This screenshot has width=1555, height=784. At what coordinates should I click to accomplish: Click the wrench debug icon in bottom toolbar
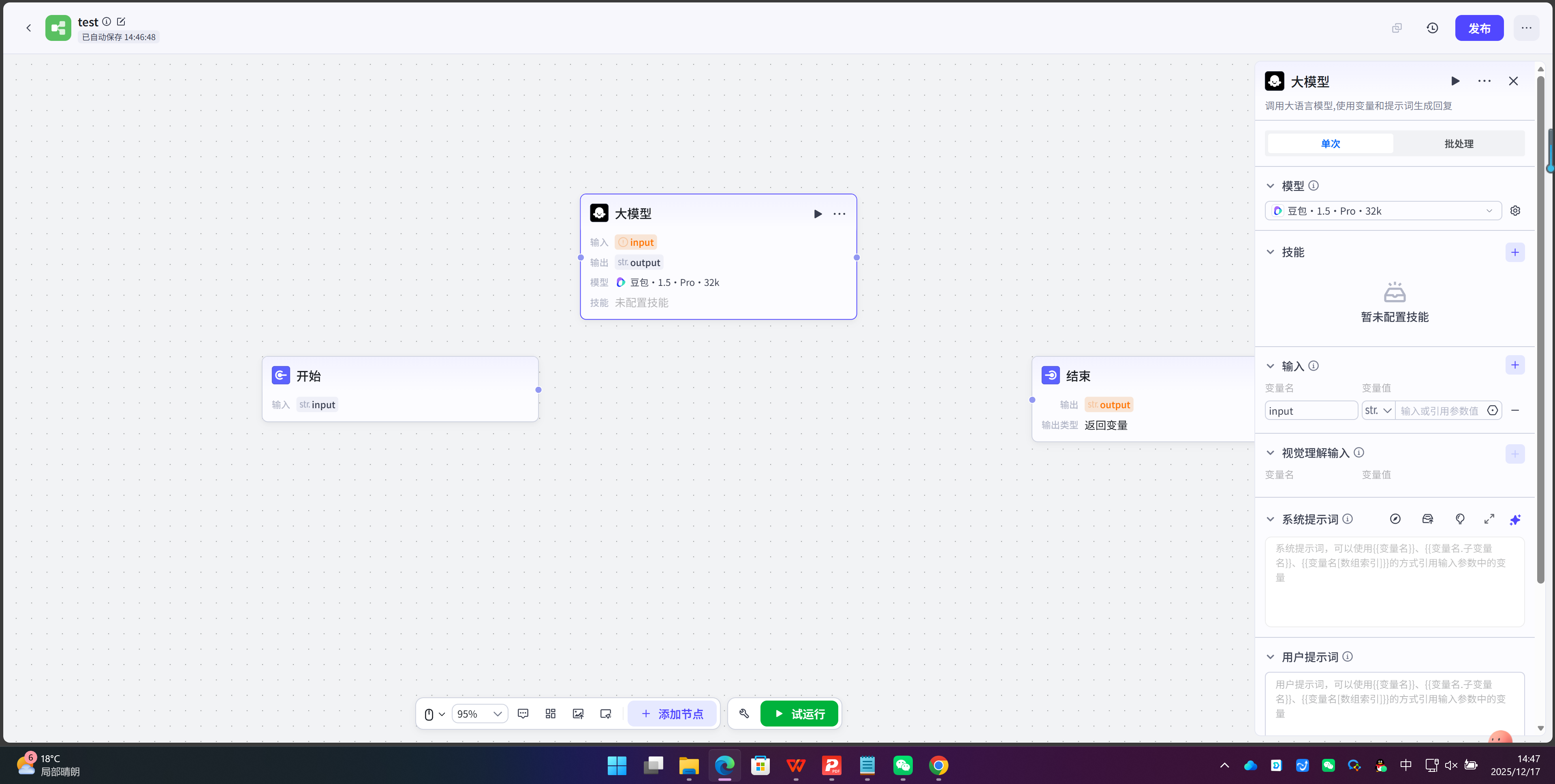(x=744, y=714)
